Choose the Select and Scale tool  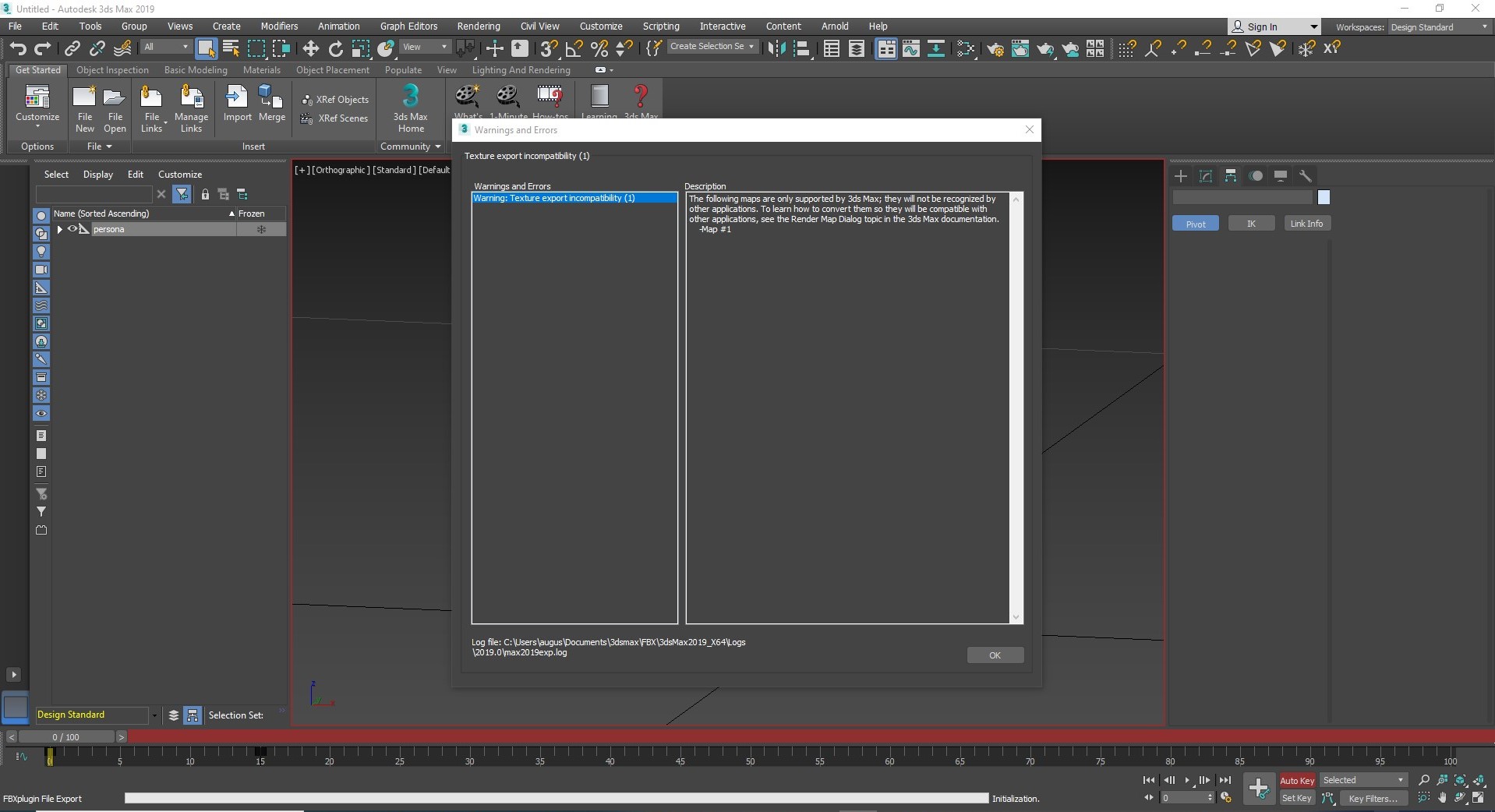pos(360,48)
